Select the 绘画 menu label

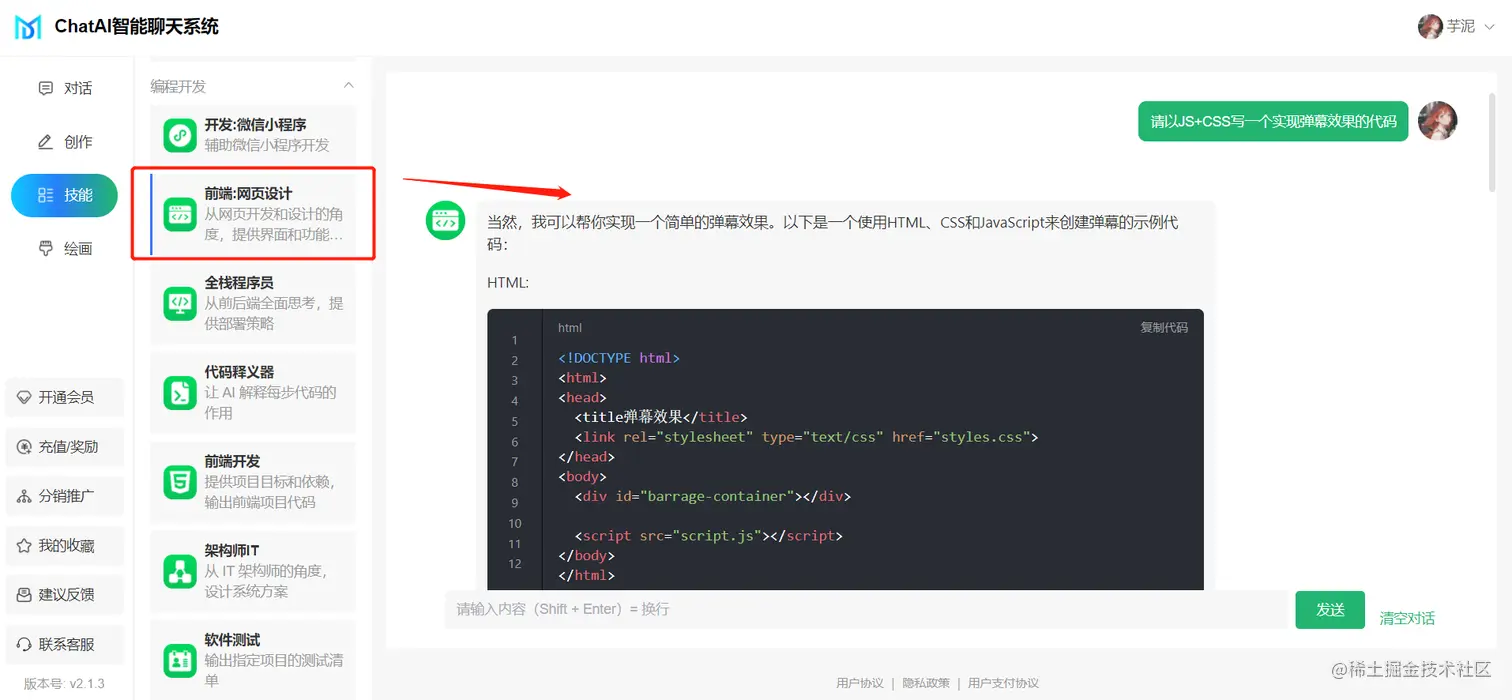[x=78, y=248]
